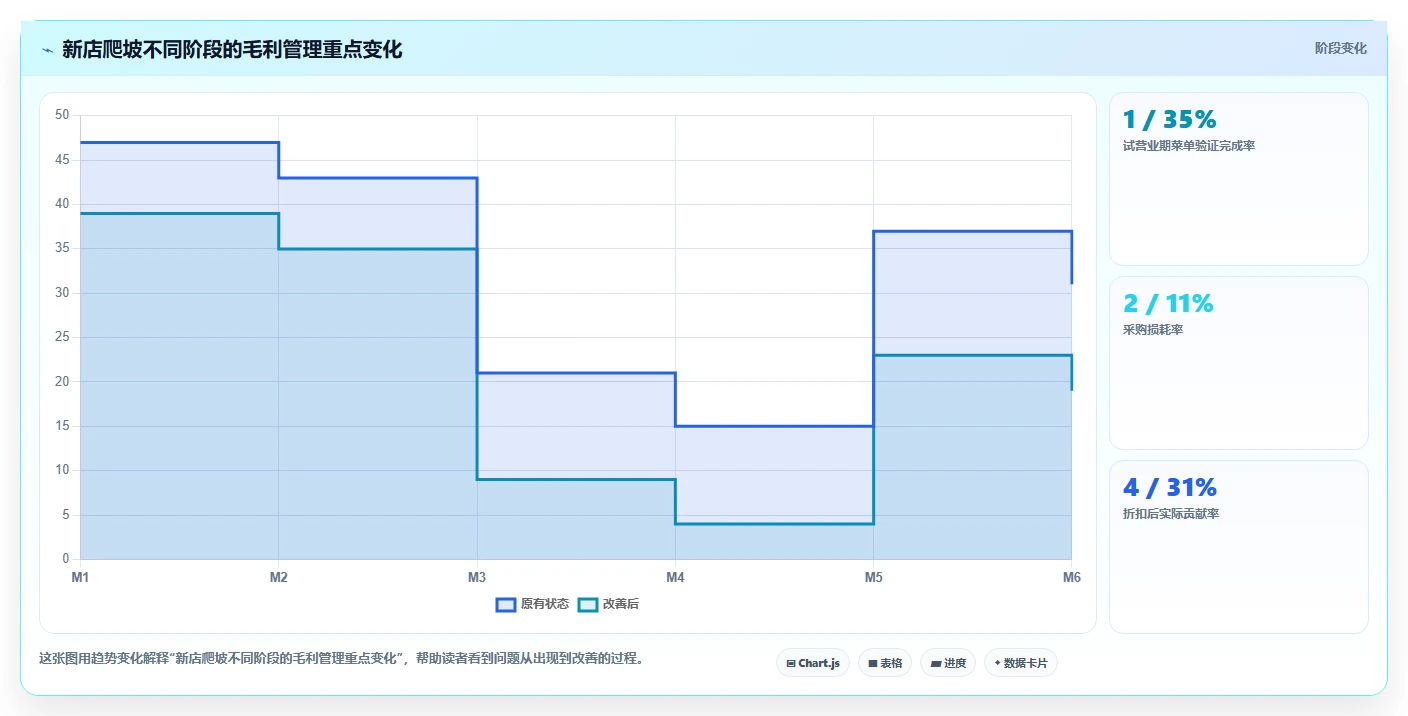Click the 试营业期菜单验证完成率 label
This screenshot has width=1408, height=716.
point(1189,146)
